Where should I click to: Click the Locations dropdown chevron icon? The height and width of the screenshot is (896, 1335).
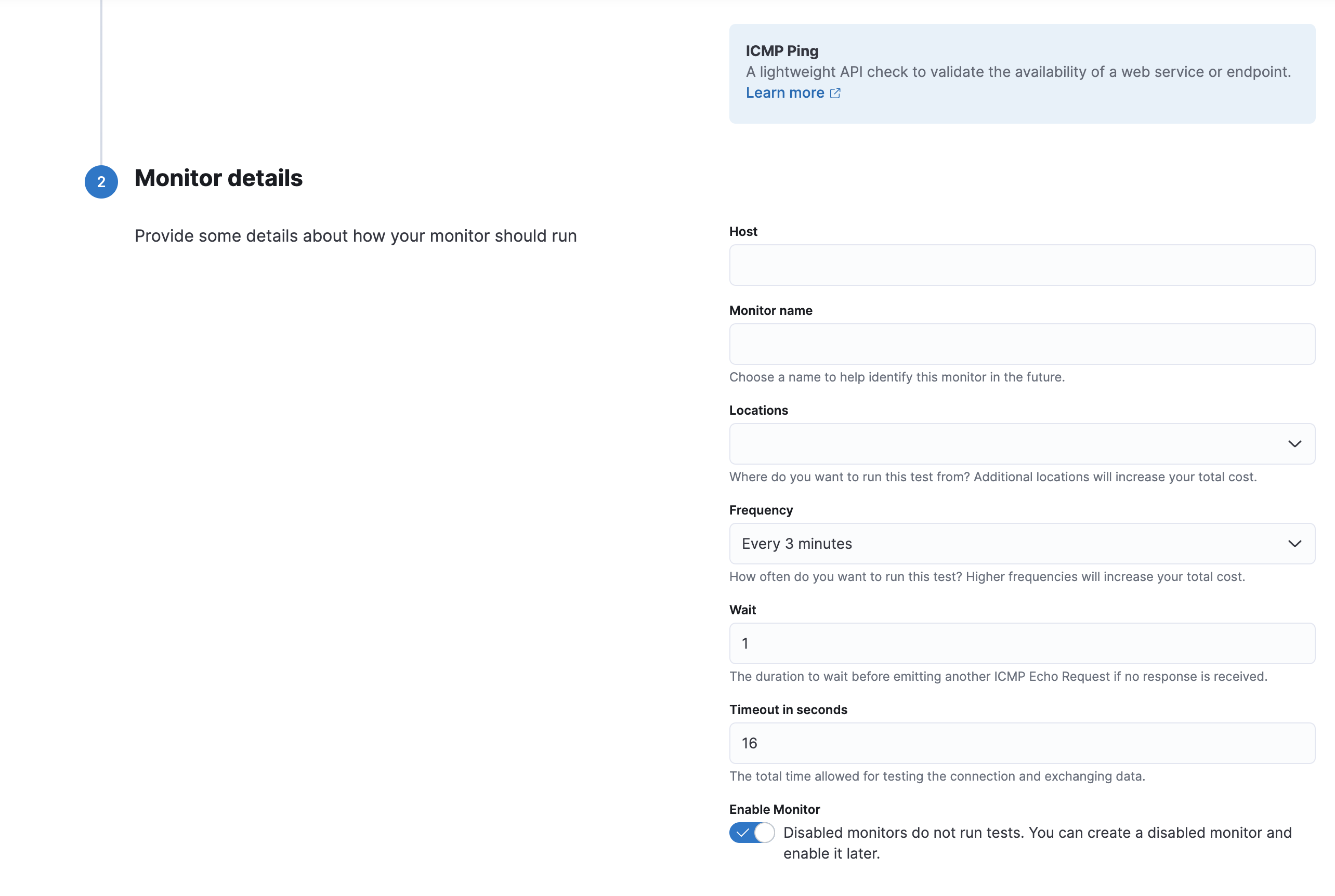1294,443
